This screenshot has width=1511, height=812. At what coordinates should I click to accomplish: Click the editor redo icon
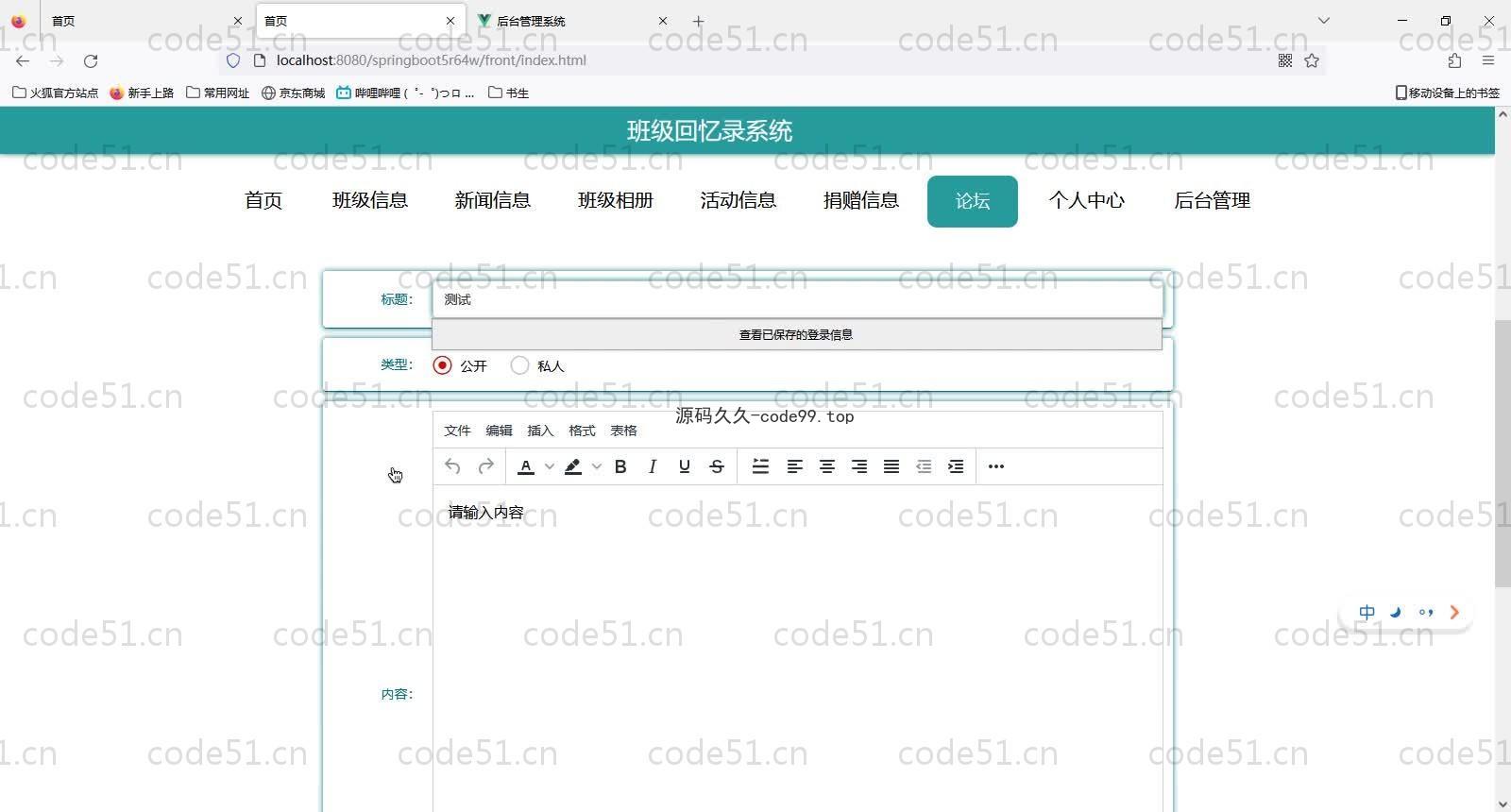486,466
